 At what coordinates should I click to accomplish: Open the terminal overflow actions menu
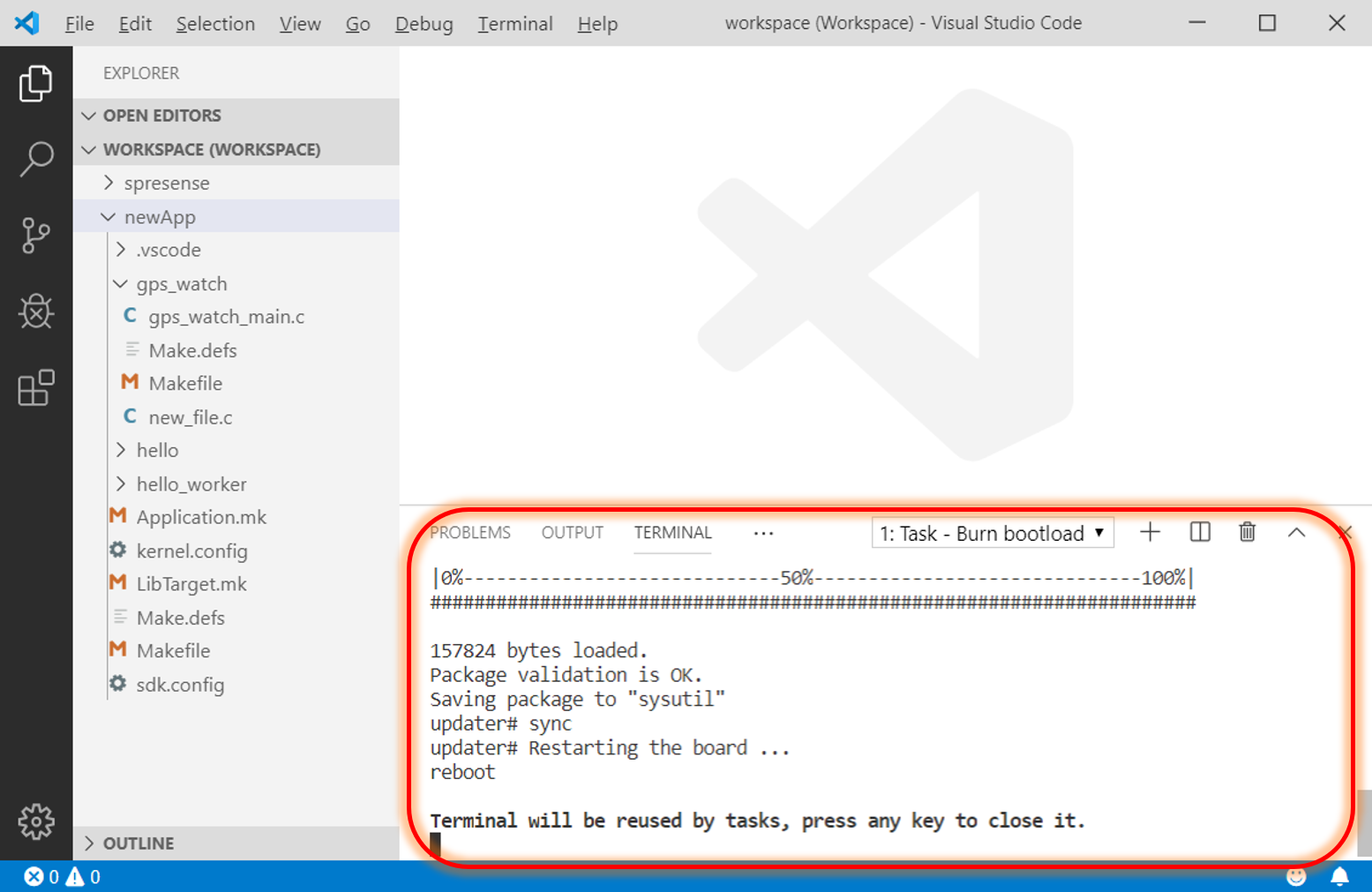click(x=763, y=532)
